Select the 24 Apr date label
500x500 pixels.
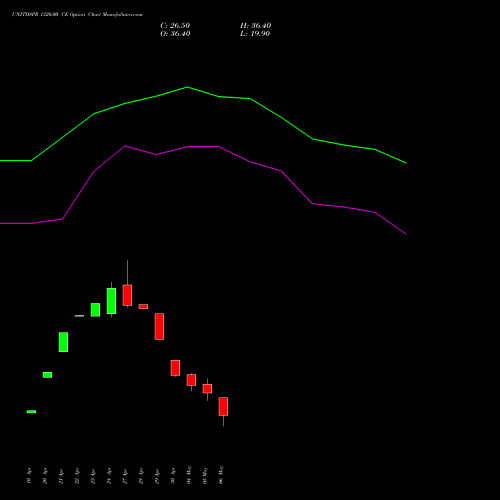coord(109,476)
